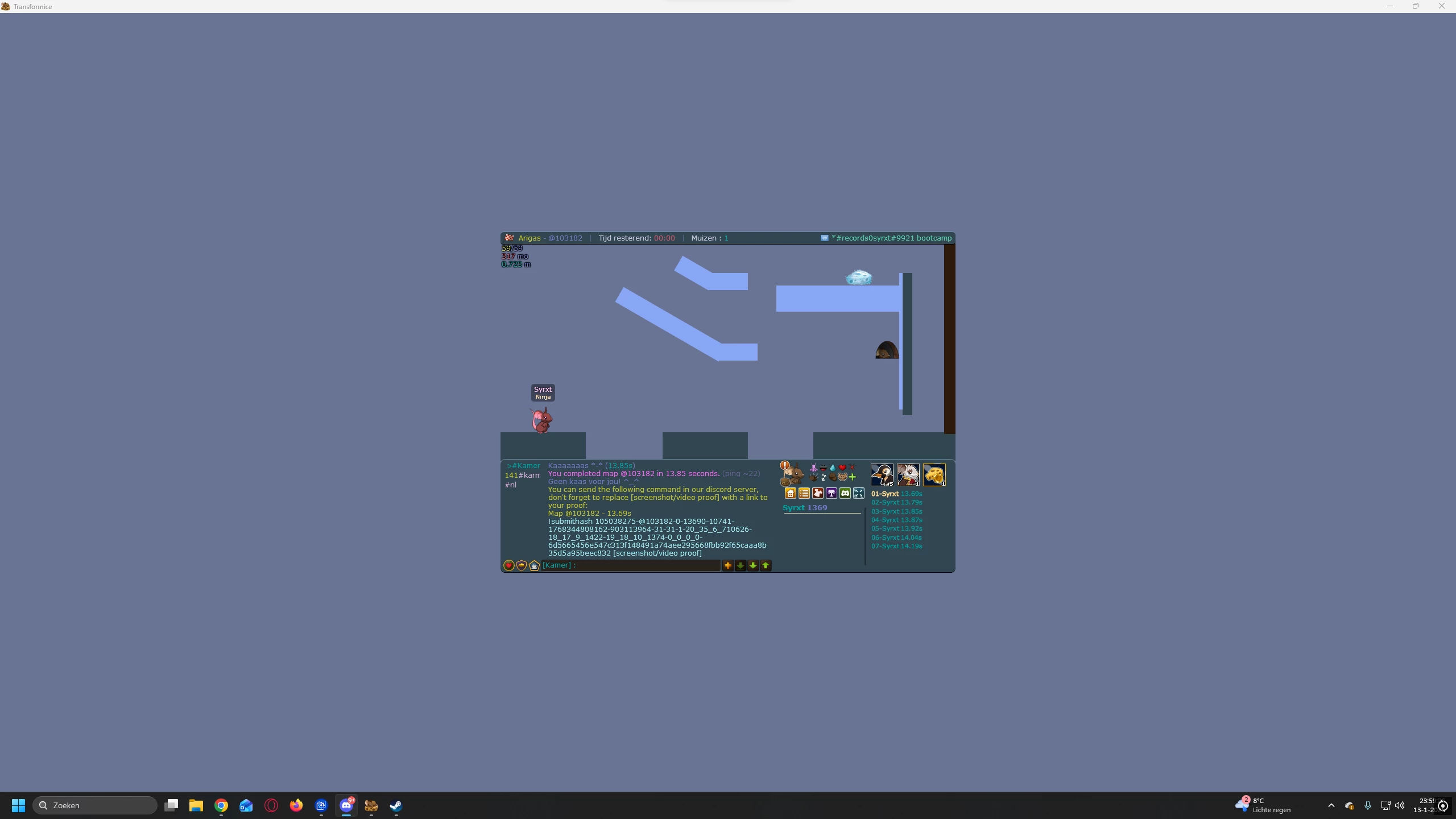
Task: Select the golden cheese inventory item
Action: point(934,474)
